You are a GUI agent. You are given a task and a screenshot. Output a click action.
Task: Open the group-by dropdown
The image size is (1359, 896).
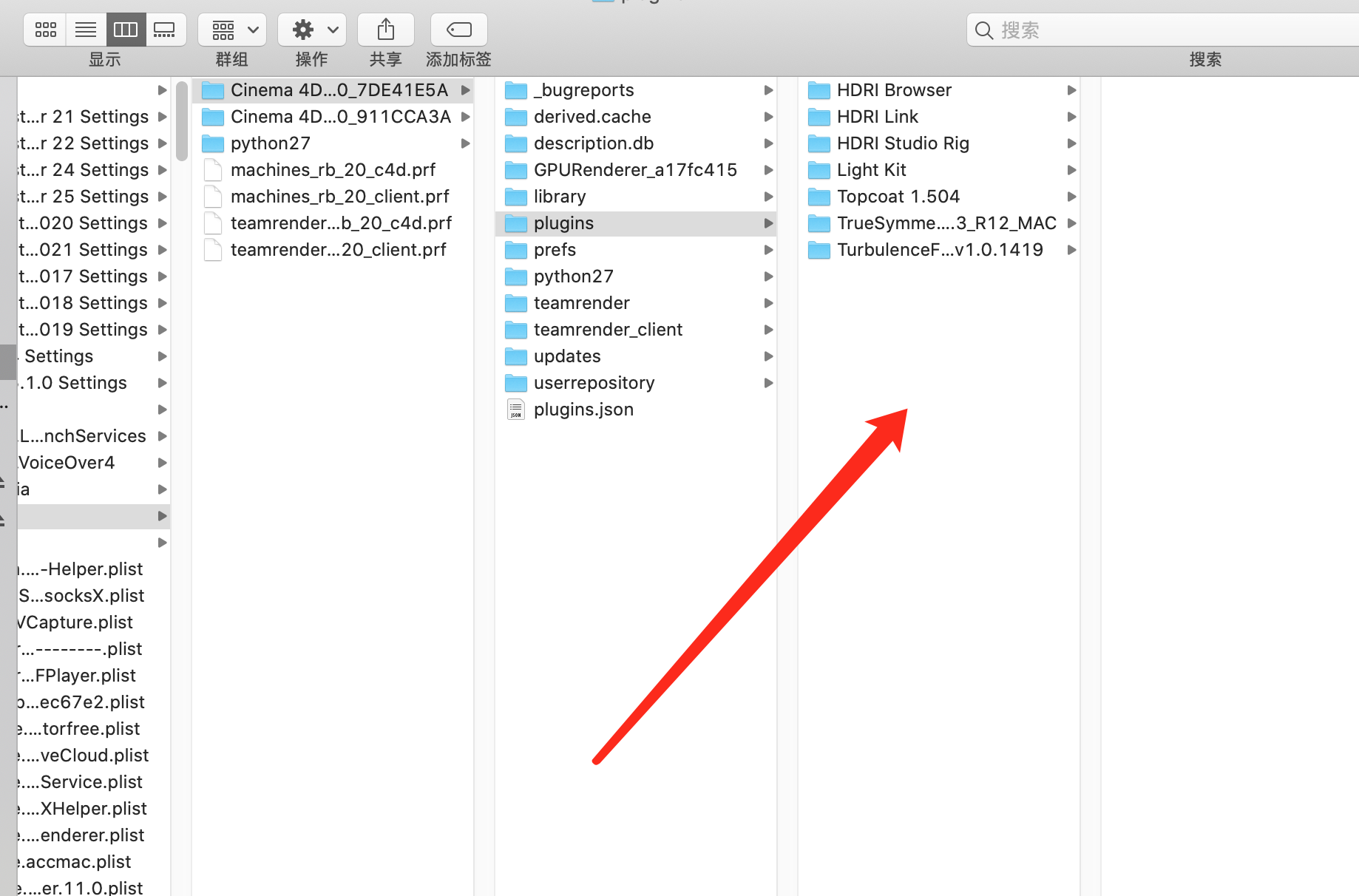coord(232,30)
